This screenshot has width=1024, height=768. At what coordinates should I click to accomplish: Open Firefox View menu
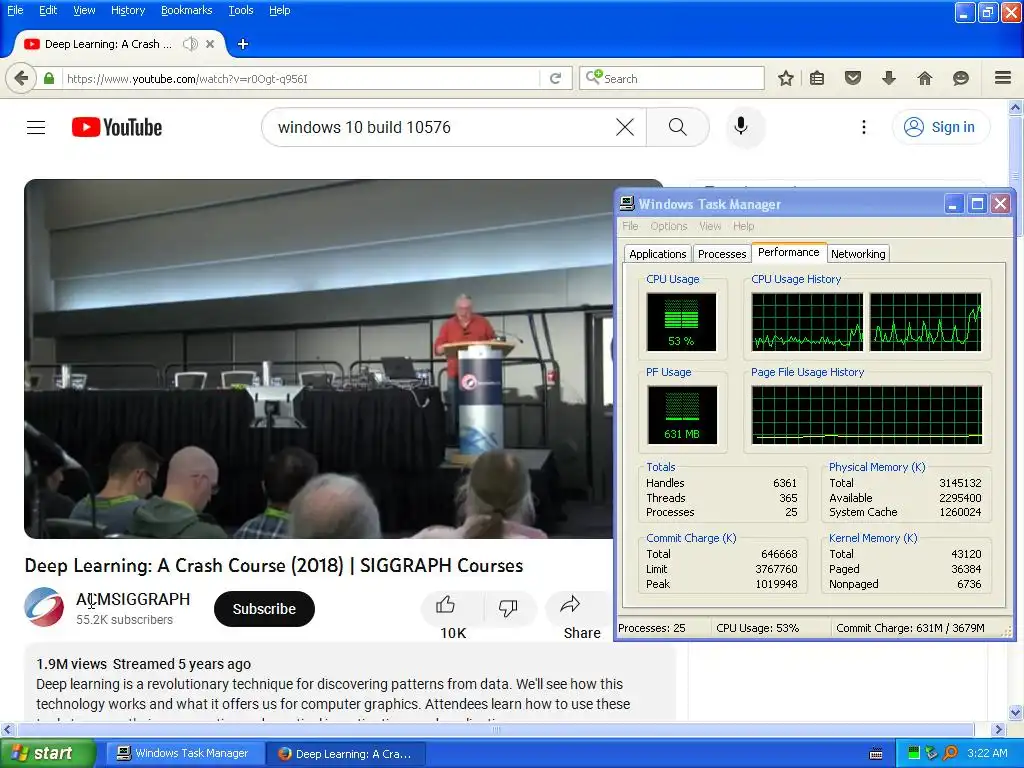point(84,10)
